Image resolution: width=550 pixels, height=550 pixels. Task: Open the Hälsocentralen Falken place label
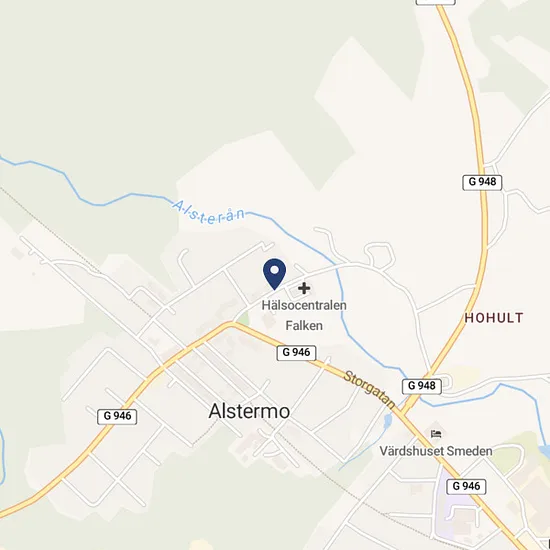(304, 315)
